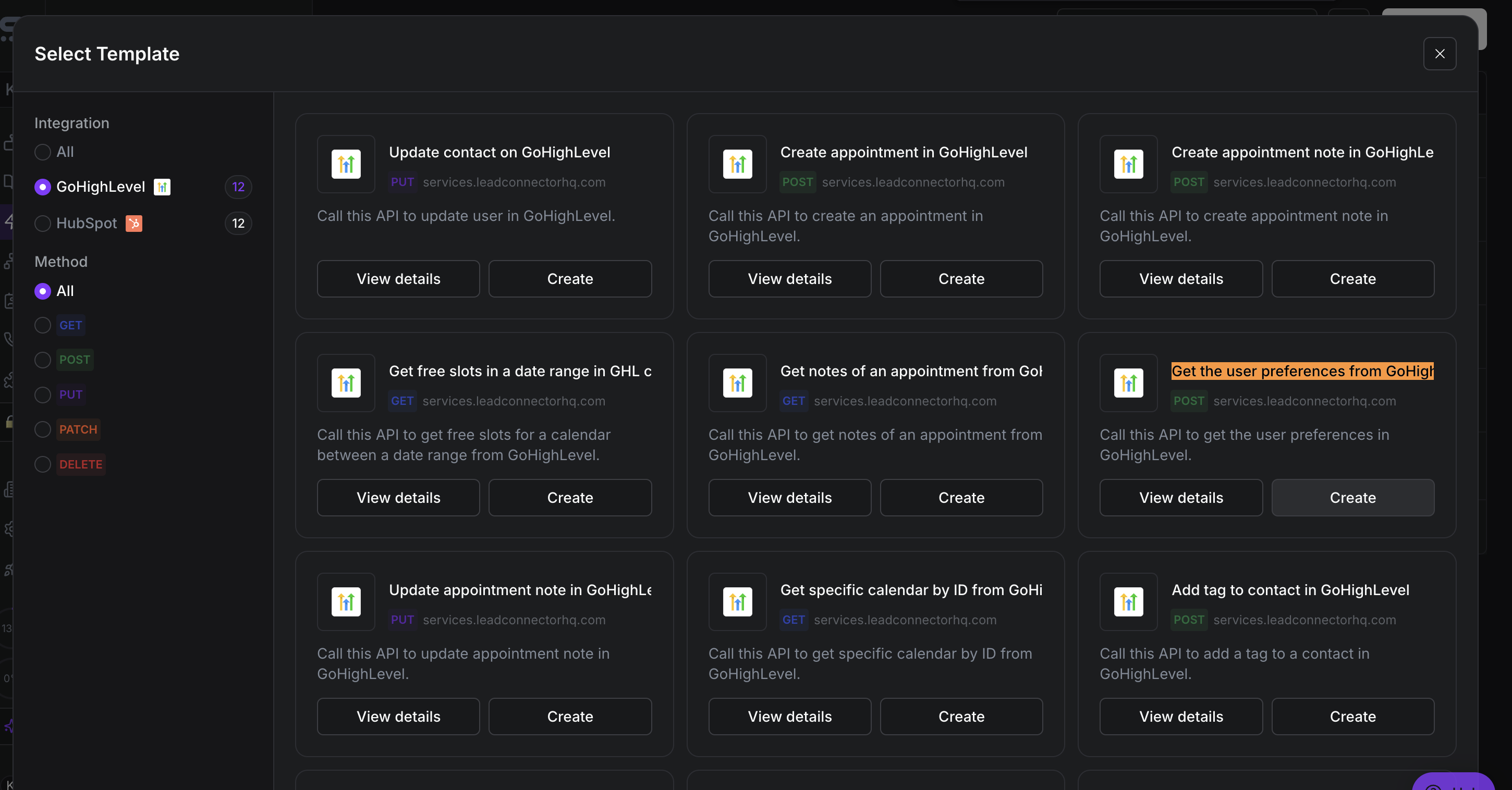
Task: Click the 'Integration' filter section label
Action: click(71, 123)
